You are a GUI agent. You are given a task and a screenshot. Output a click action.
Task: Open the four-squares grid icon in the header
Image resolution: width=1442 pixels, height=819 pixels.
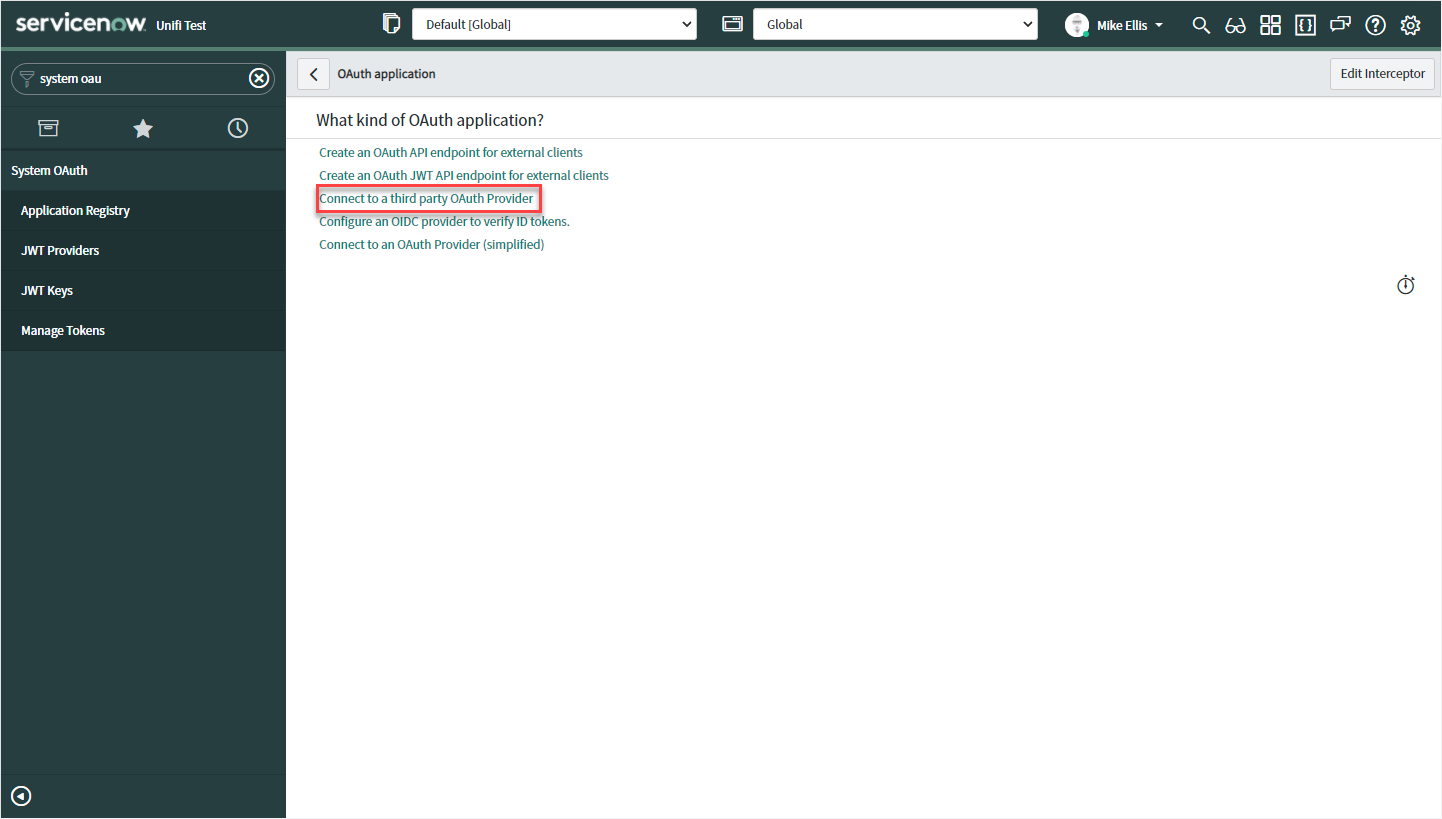(1270, 25)
